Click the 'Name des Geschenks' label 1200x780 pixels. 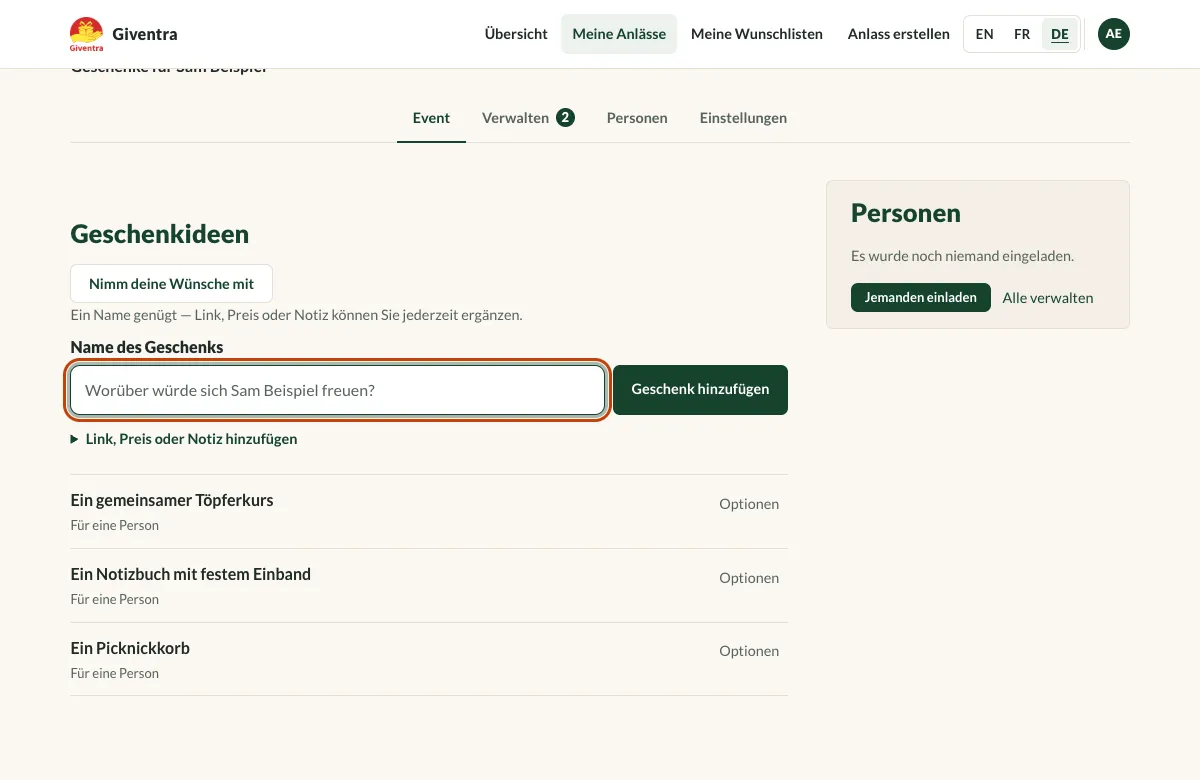point(147,347)
